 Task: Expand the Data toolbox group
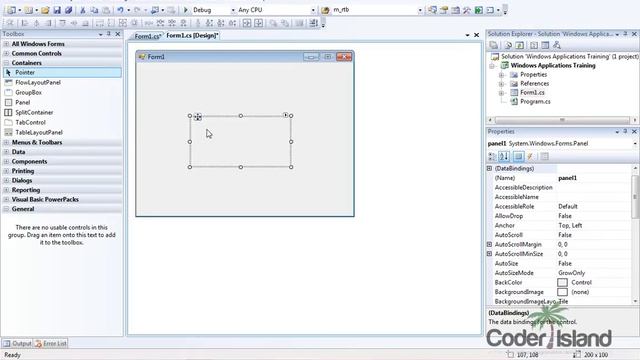[7, 152]
